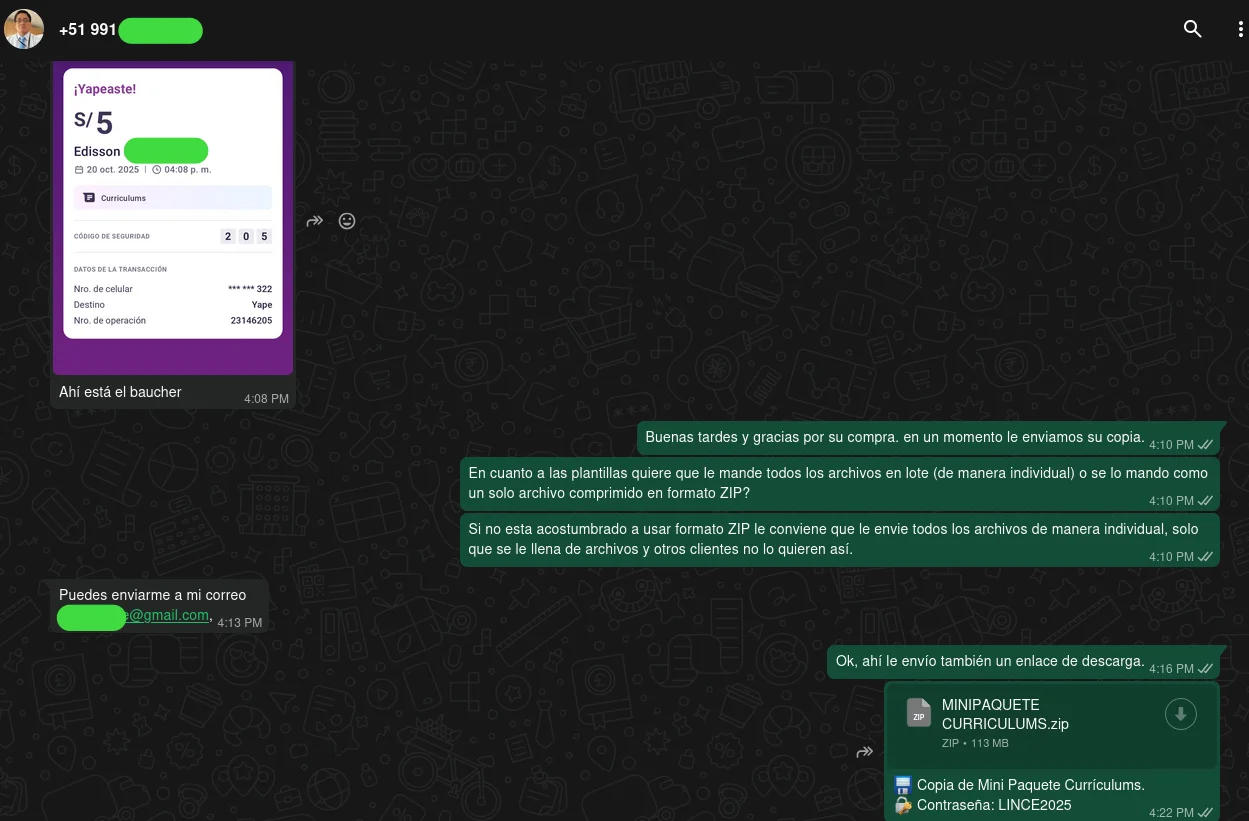
Task: Select the 'Puedes enviarme a mi correo' message
Action: tap(152, 595)
